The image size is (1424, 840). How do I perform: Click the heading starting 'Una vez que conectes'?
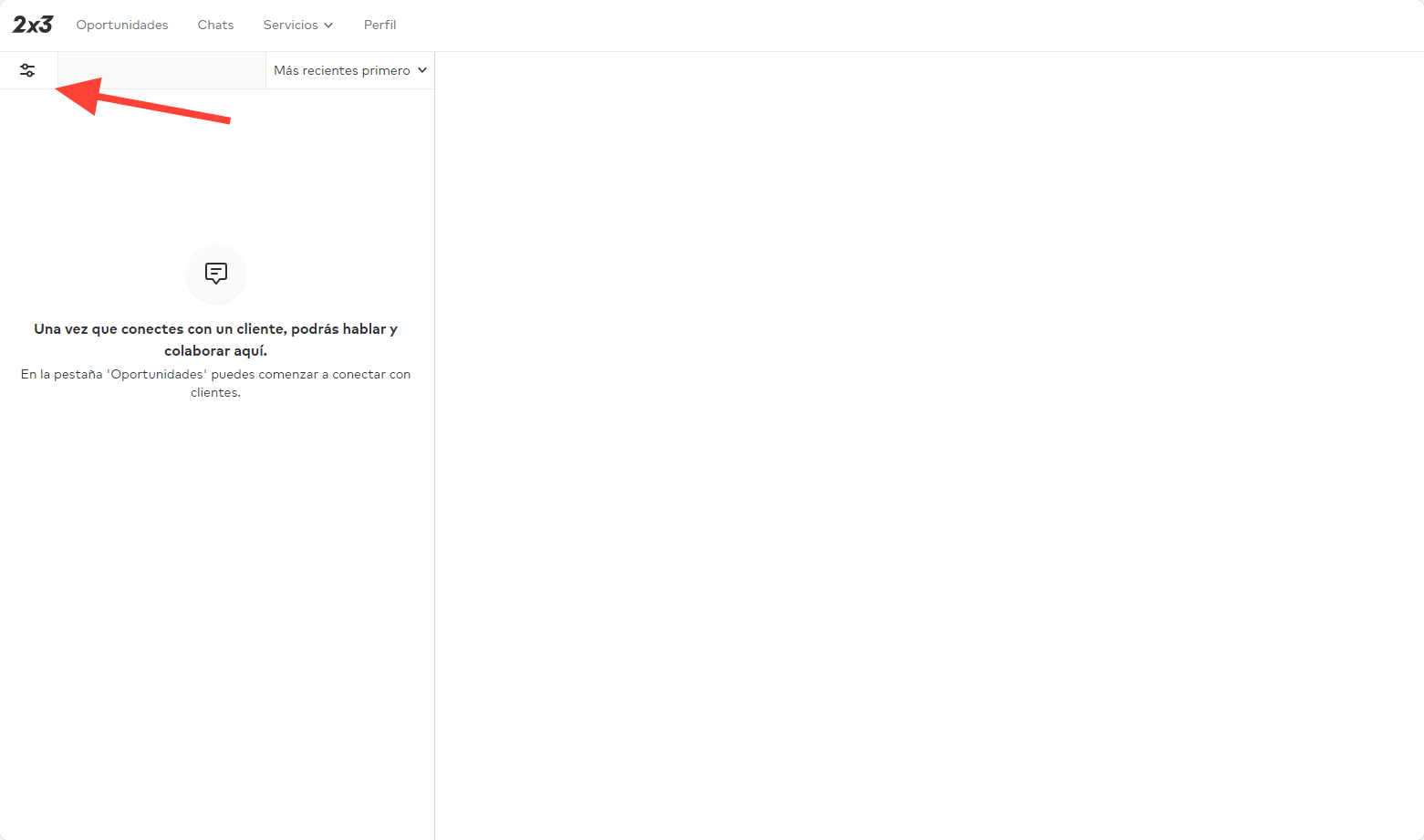tap(216, 339)
